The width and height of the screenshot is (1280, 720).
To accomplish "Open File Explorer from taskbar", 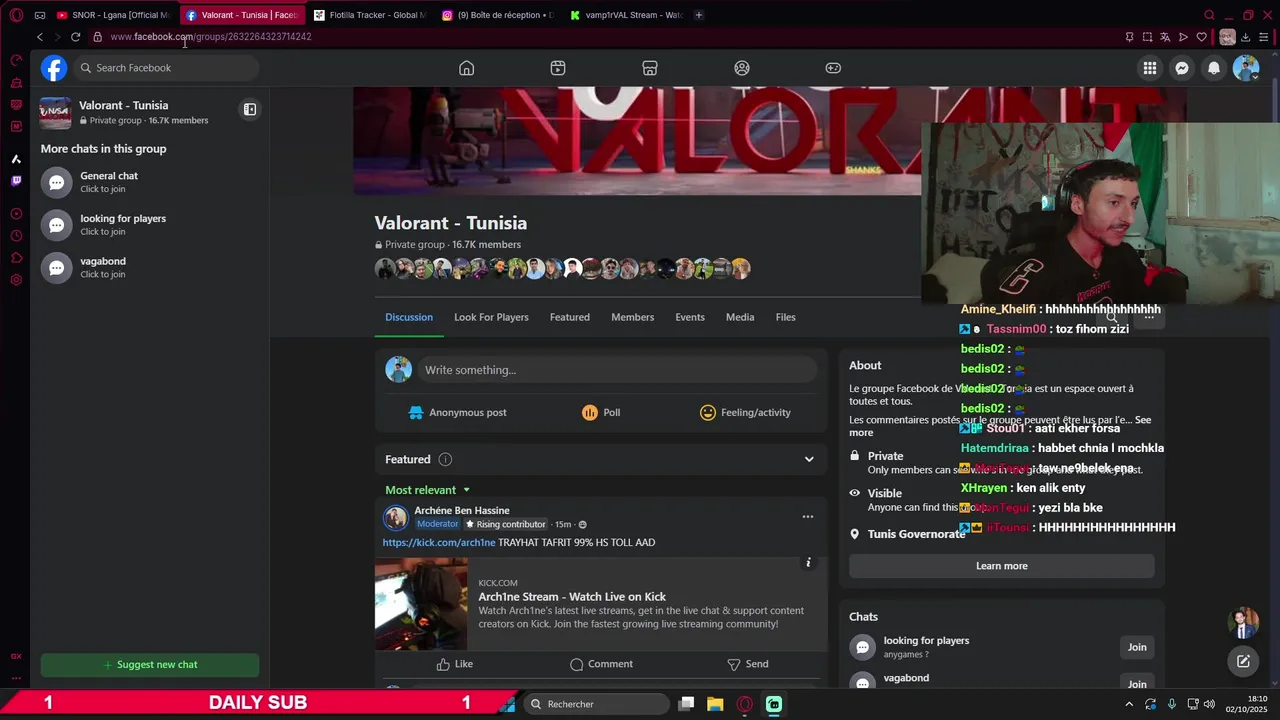I will pyautogui.click(x=715, y=704).
